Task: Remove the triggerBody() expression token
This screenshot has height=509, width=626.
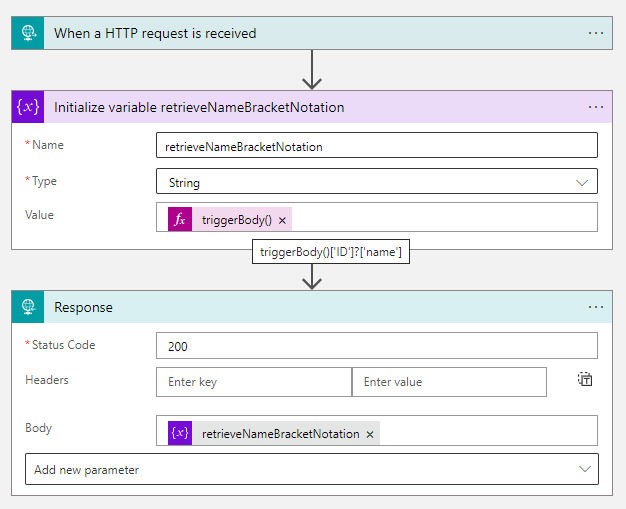Action: click(282, 220)
